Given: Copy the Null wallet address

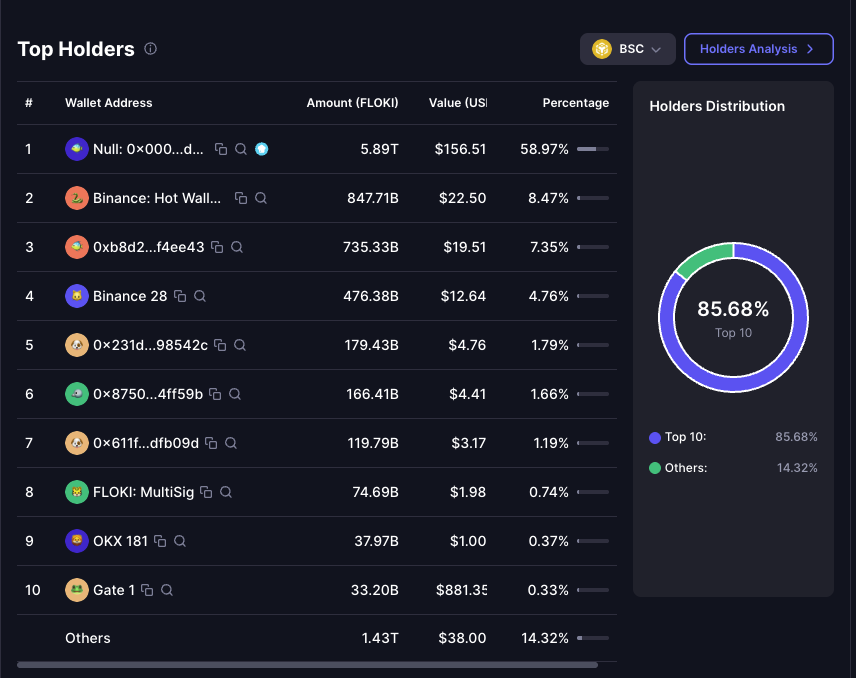Looking at the screenshot, I should [x=221, y=149].
